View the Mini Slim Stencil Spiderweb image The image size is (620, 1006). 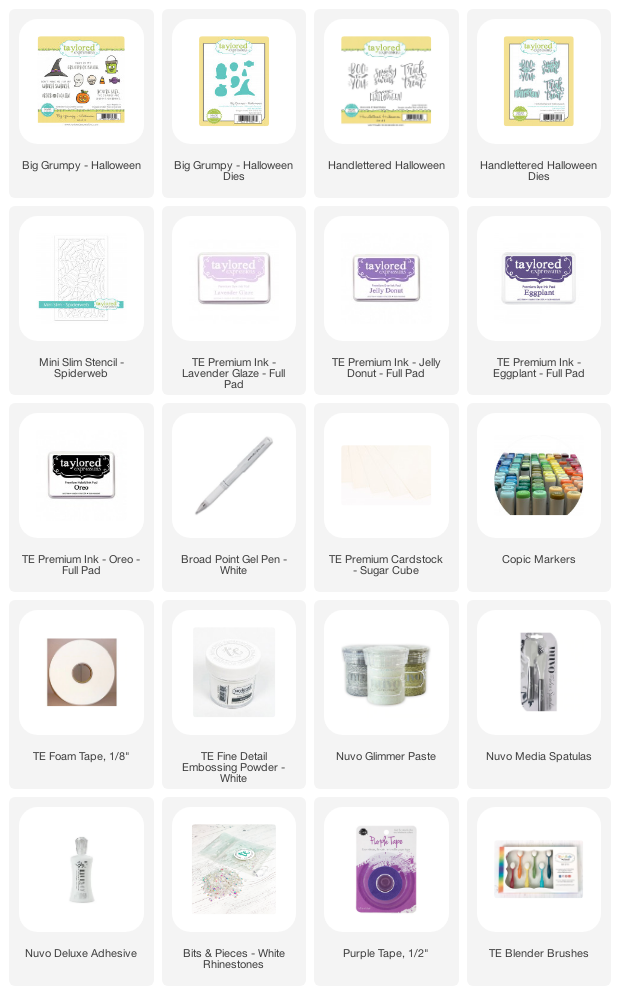tap(82, 278)
